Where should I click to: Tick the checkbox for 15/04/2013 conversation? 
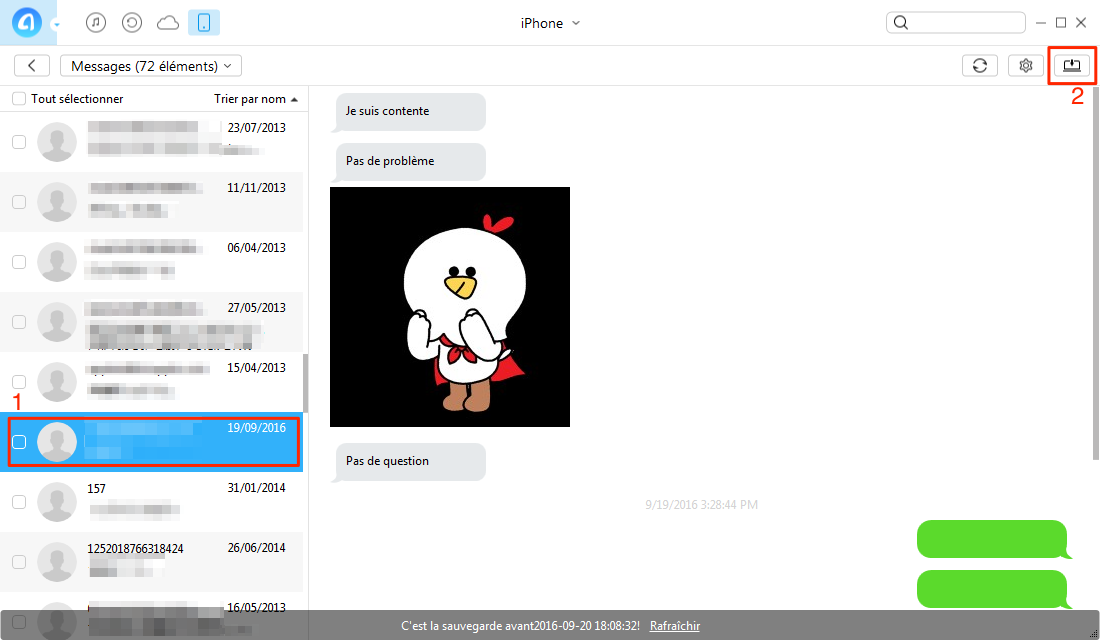pos(19,382)
